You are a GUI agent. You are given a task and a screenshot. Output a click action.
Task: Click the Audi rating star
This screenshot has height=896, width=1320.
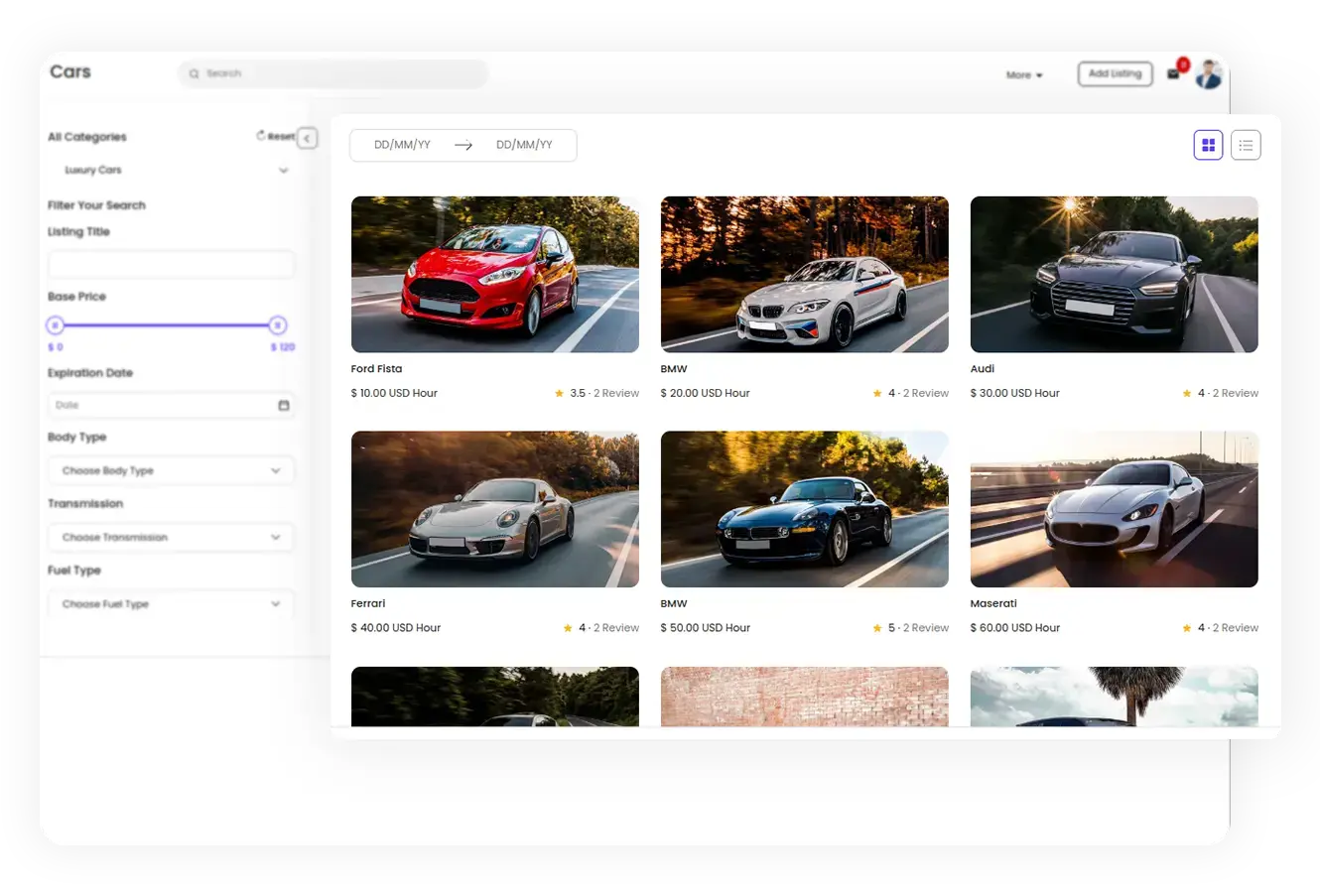point(1187,393)
